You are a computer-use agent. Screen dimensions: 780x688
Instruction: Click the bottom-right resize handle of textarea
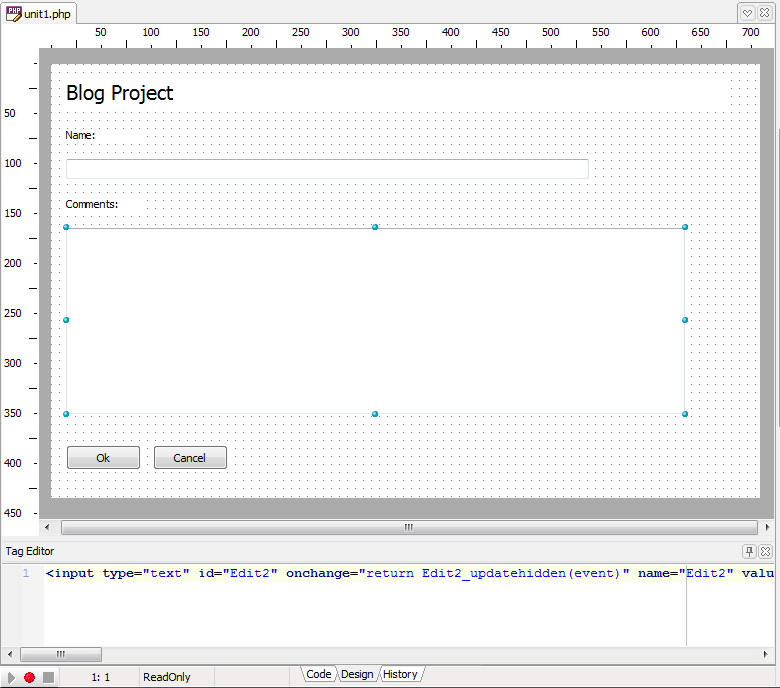pos(685,414)
